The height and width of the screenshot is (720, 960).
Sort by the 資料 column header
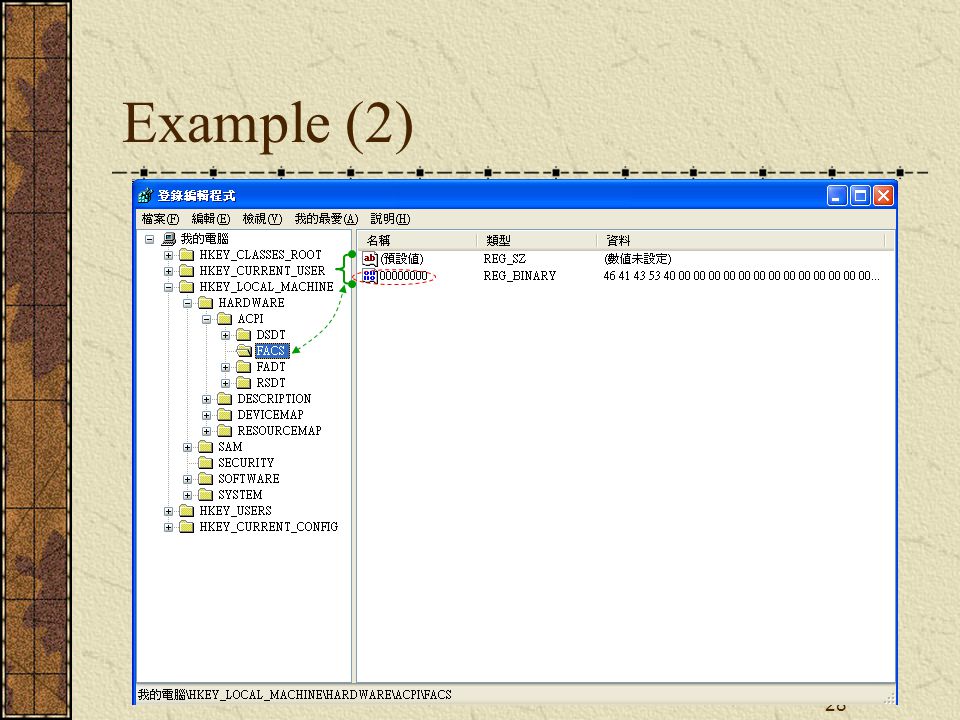tap(741, 241)
